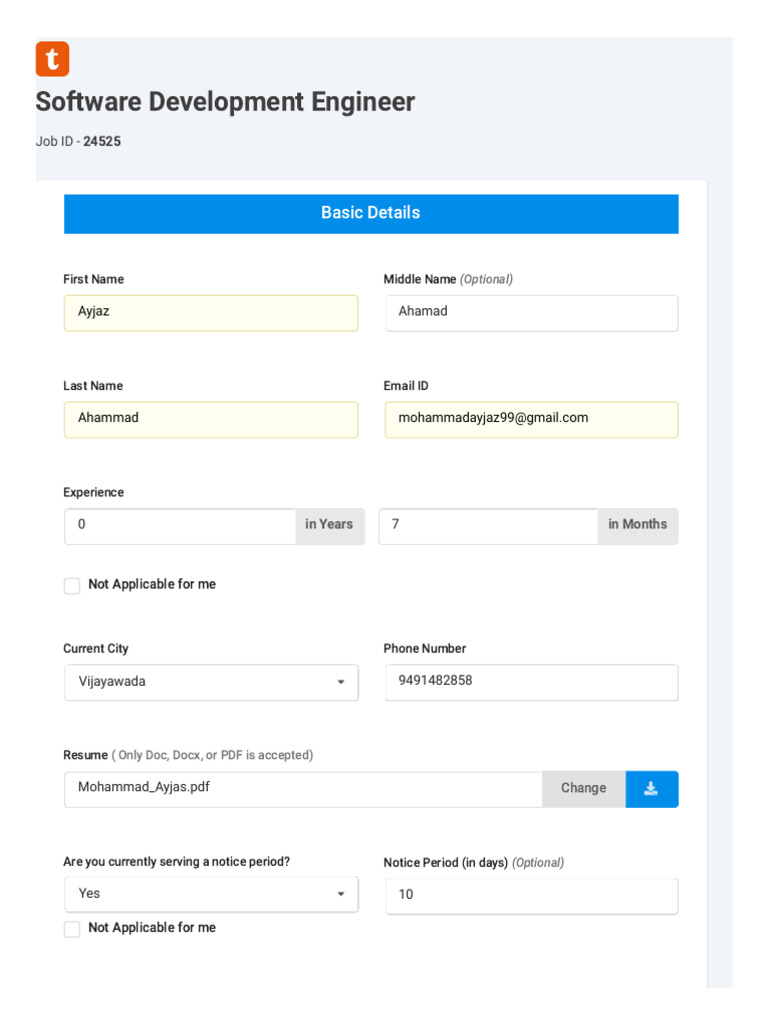Focus the Phone Number field
The height and width of the screenshot is (1024, 768).
coord(531,682)
